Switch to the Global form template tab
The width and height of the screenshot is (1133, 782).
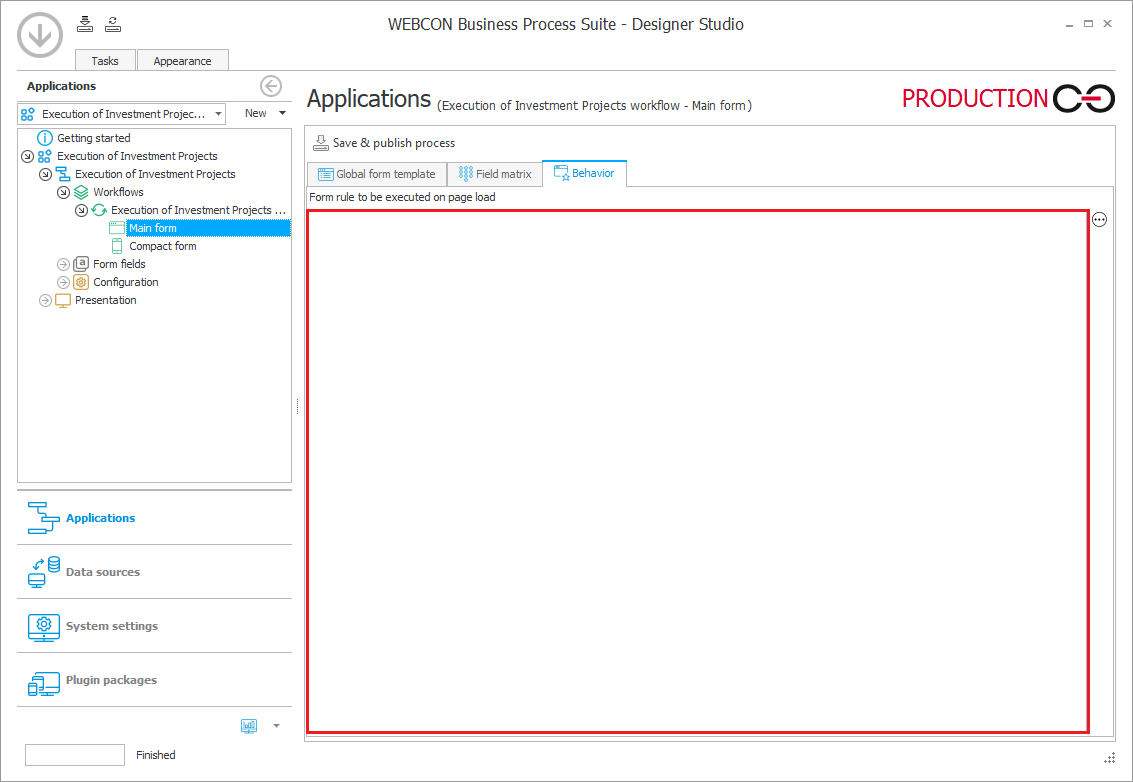point(376,174)
